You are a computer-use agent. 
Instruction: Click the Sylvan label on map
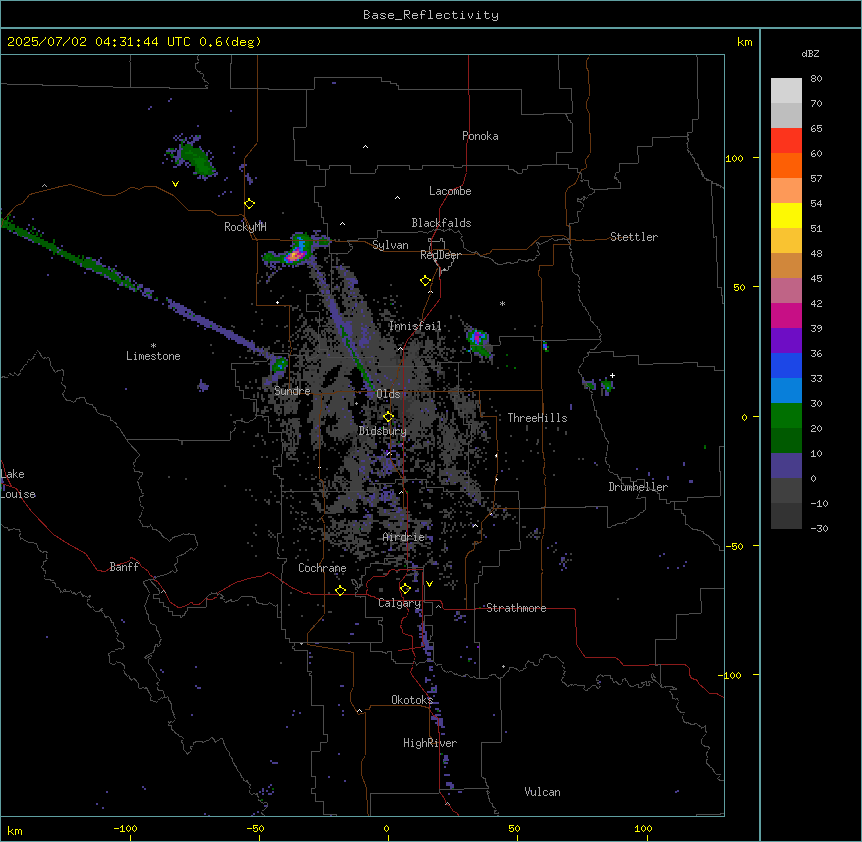390,245
